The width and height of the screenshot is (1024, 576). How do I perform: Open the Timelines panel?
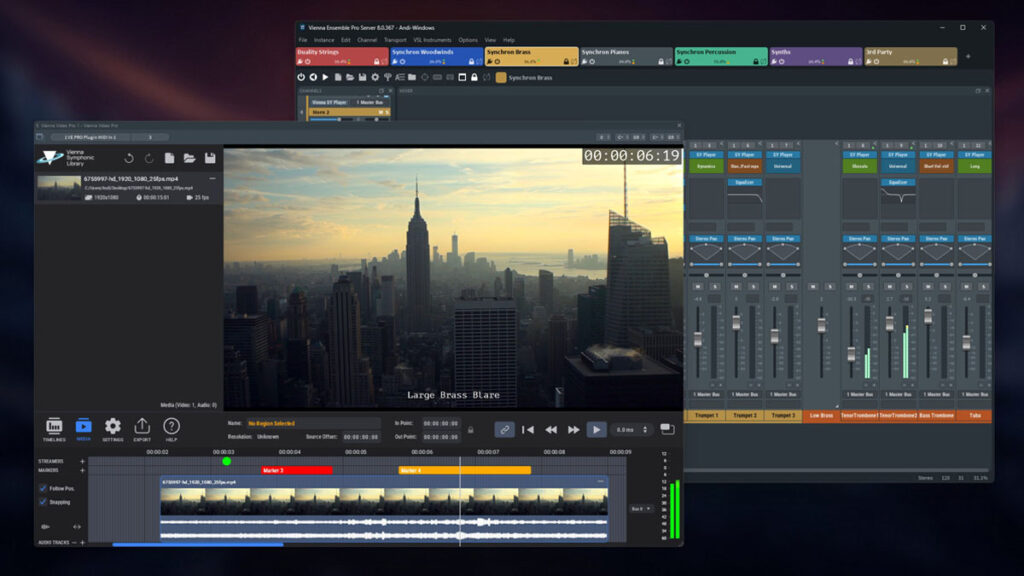[54, 429]
